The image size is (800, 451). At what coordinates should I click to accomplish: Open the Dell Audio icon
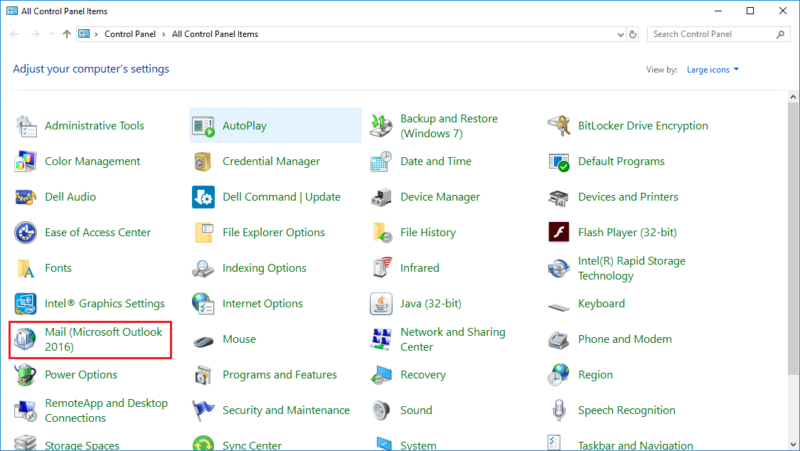(x=26, y=197)
